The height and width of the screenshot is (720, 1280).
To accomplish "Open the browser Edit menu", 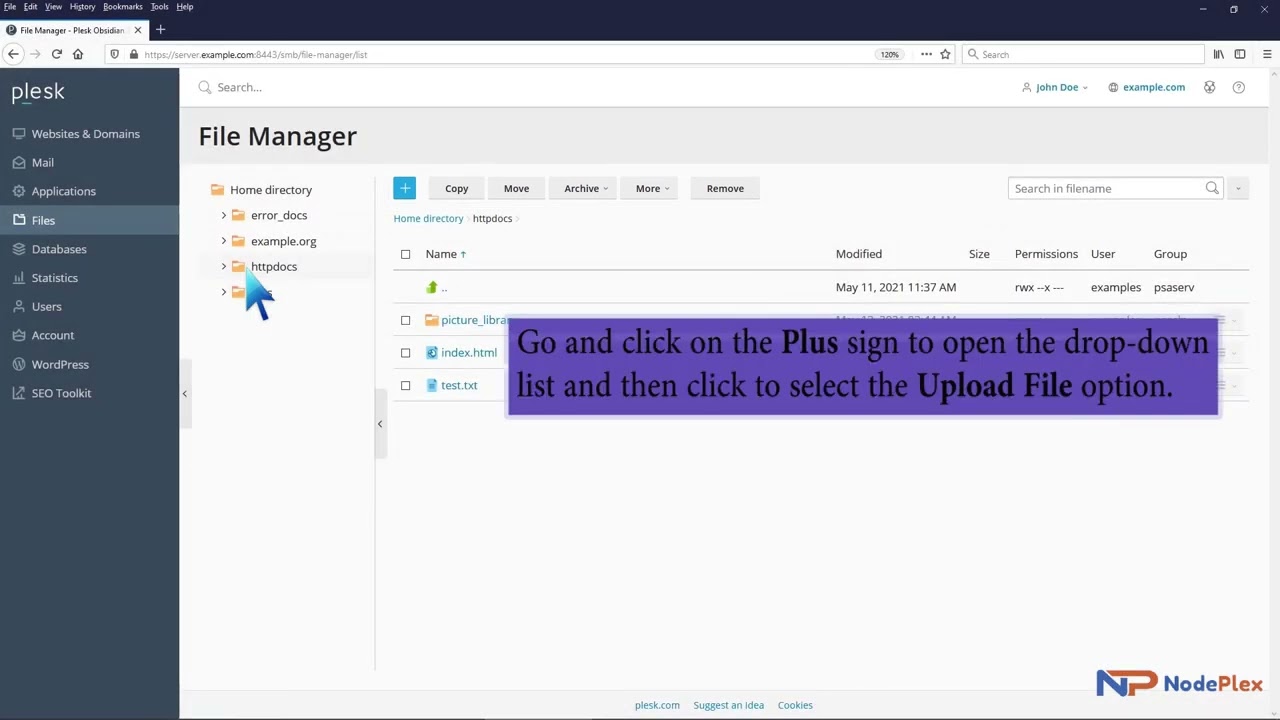I will coord(30,7).
